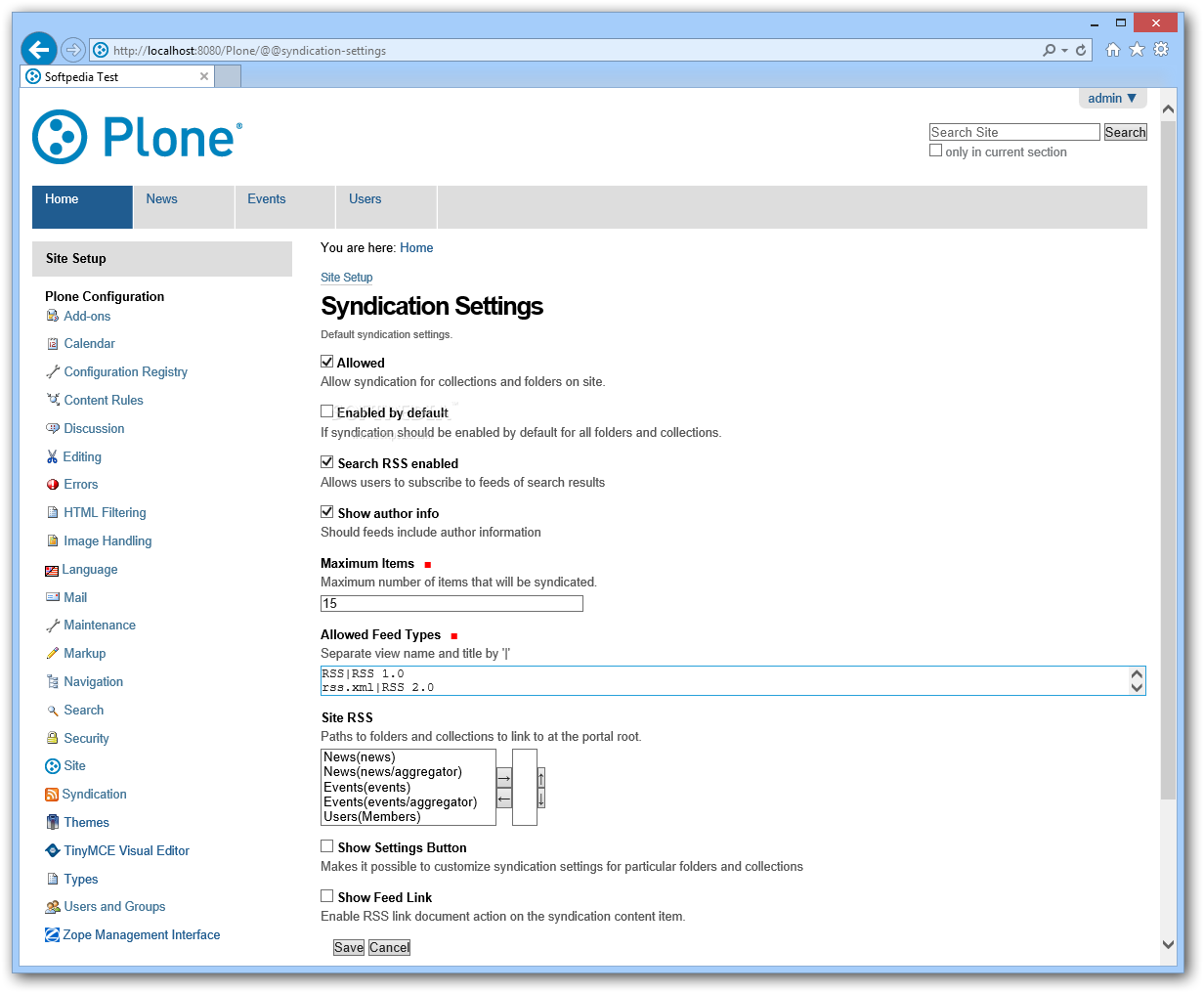
Task: Step up in Allowed Feed Types textarea
Action: pyautogui.click(x=1137, y=674)
